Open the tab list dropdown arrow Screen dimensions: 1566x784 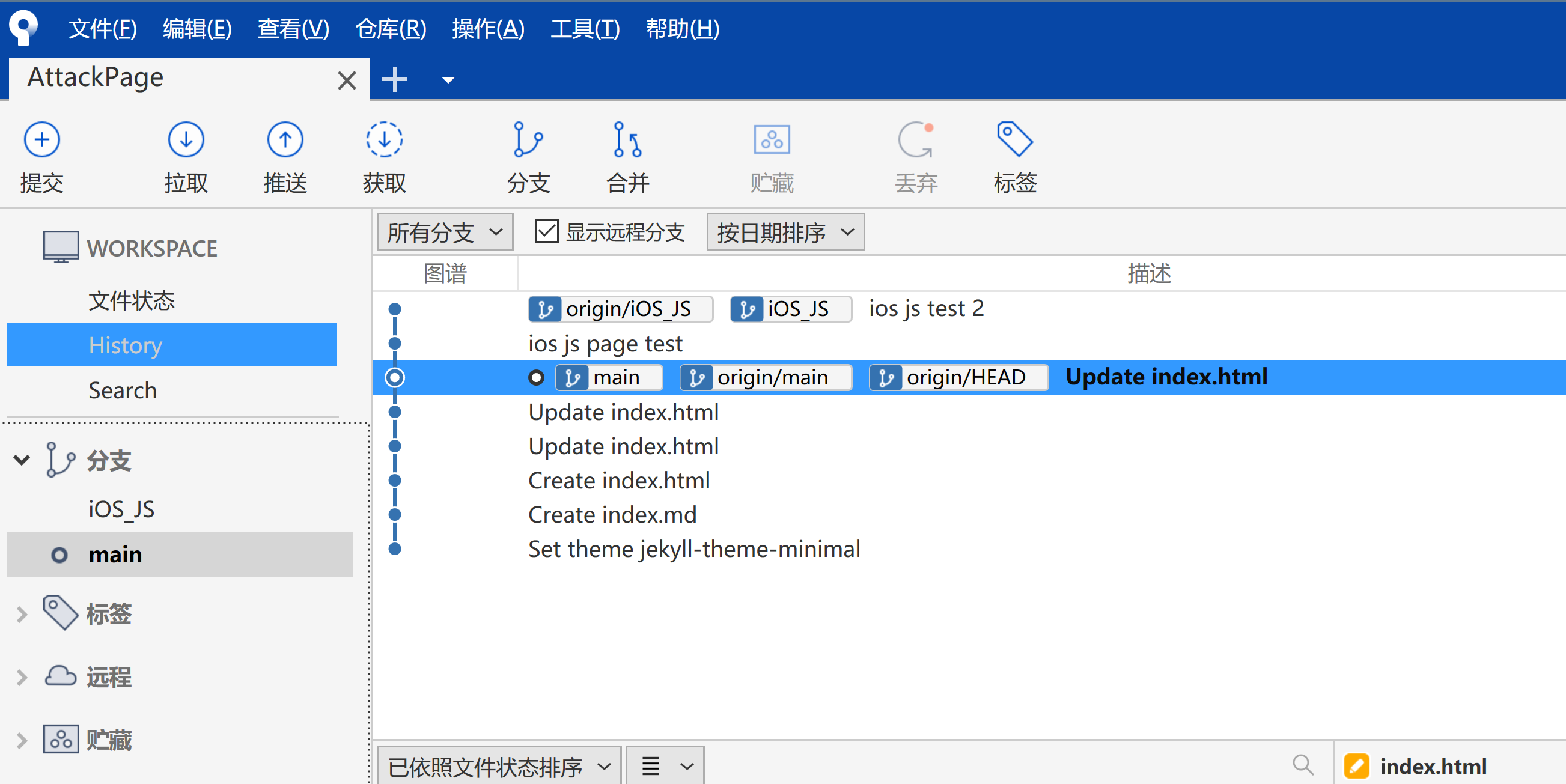point(448,81)
